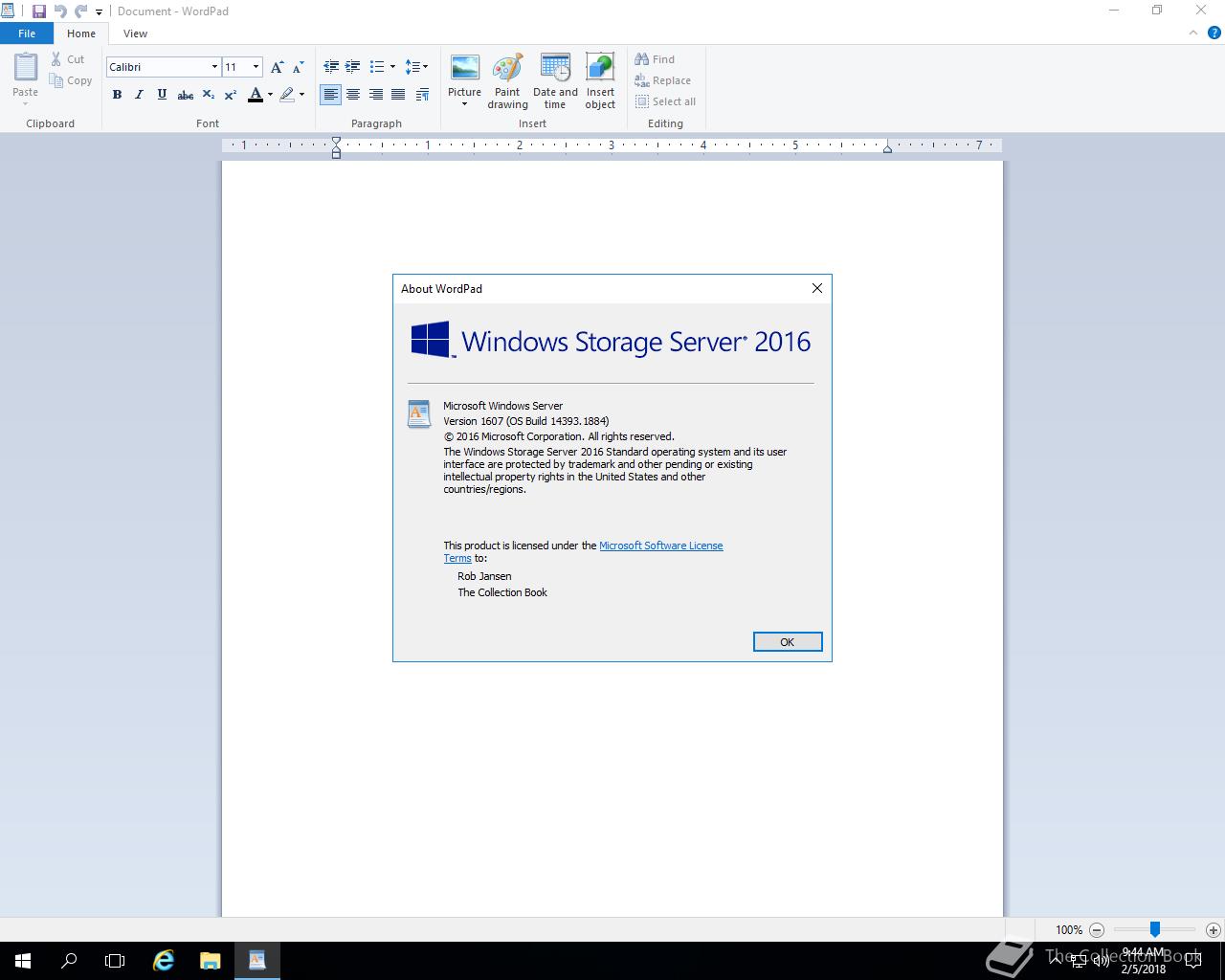1225x980 pixels.
Task: Click the Insert object icon
Action: click(600, 69)
